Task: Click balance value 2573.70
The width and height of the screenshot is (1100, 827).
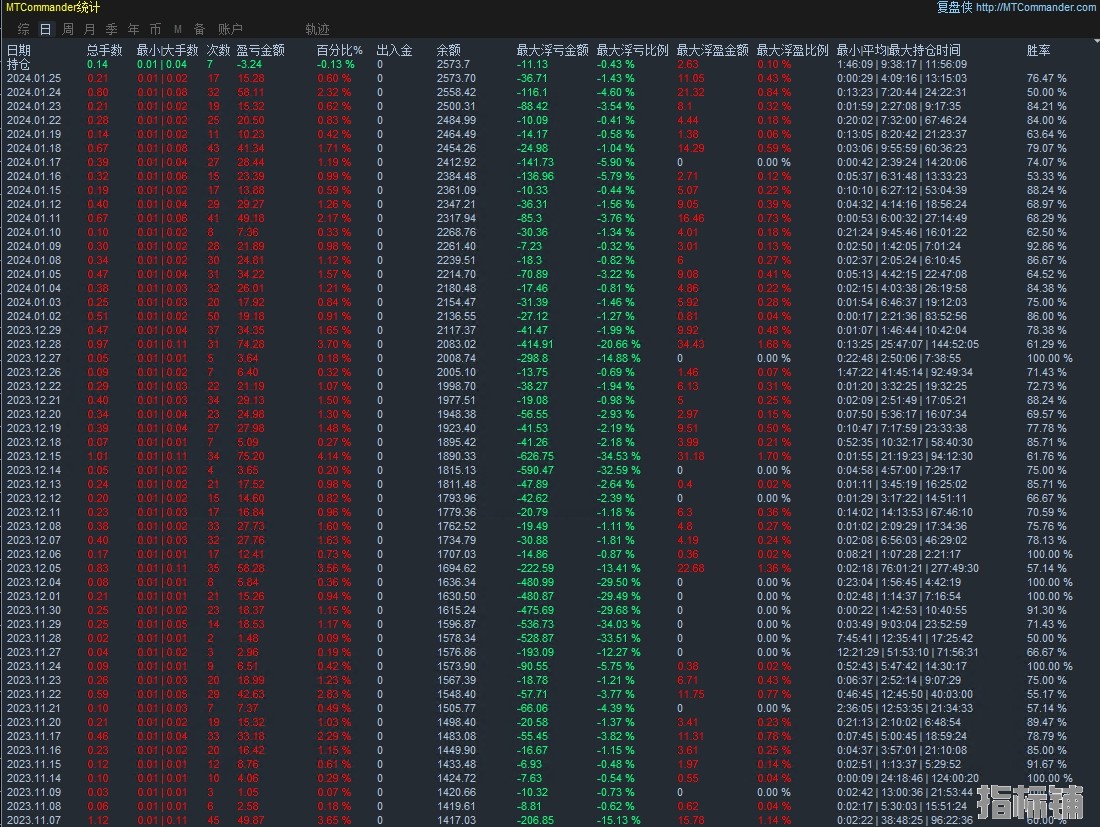Action: pos(456,78)
